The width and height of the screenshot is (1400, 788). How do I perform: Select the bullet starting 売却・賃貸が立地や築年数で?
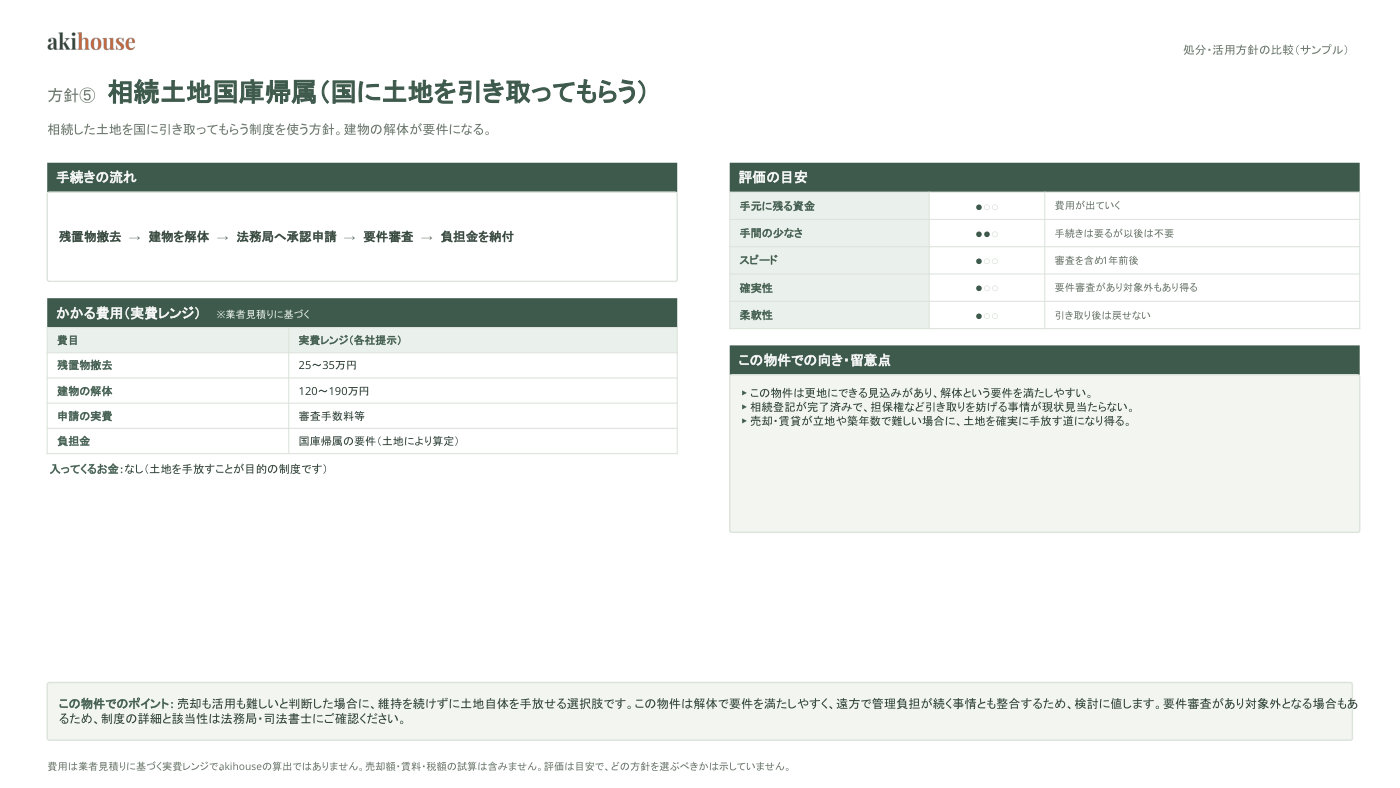coord(936,421)
